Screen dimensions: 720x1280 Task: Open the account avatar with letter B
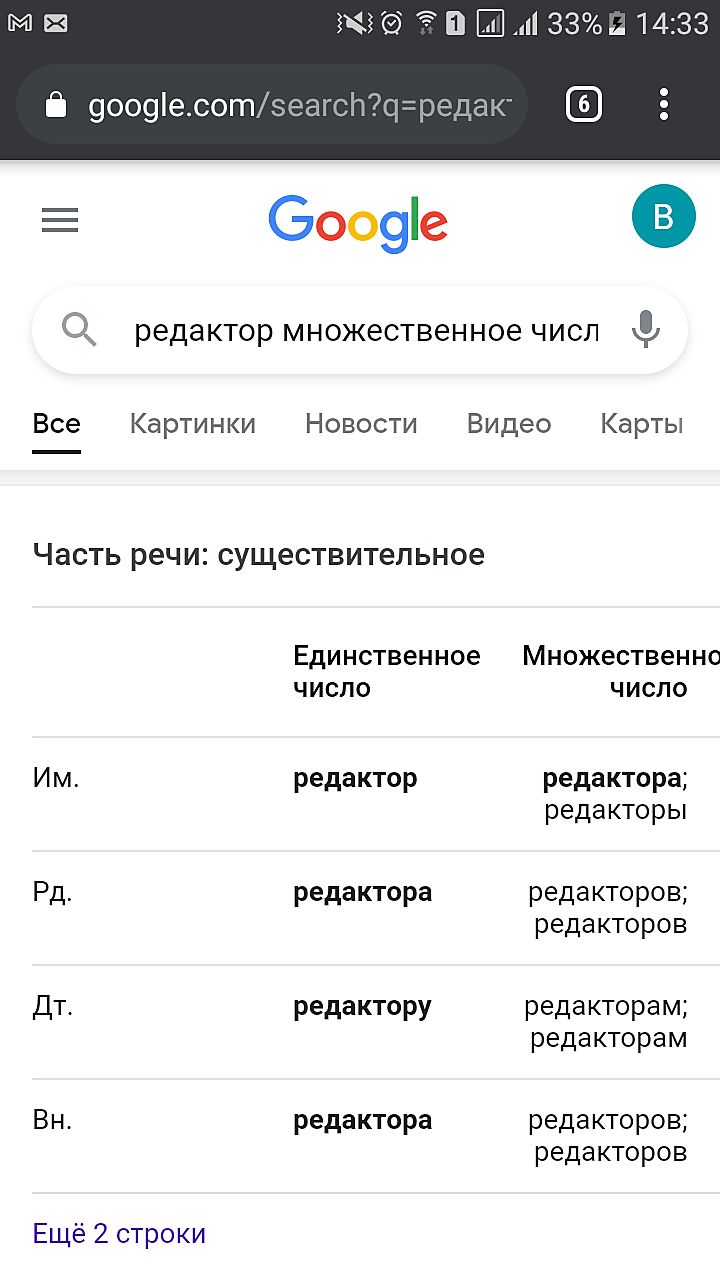pos(663,217)
